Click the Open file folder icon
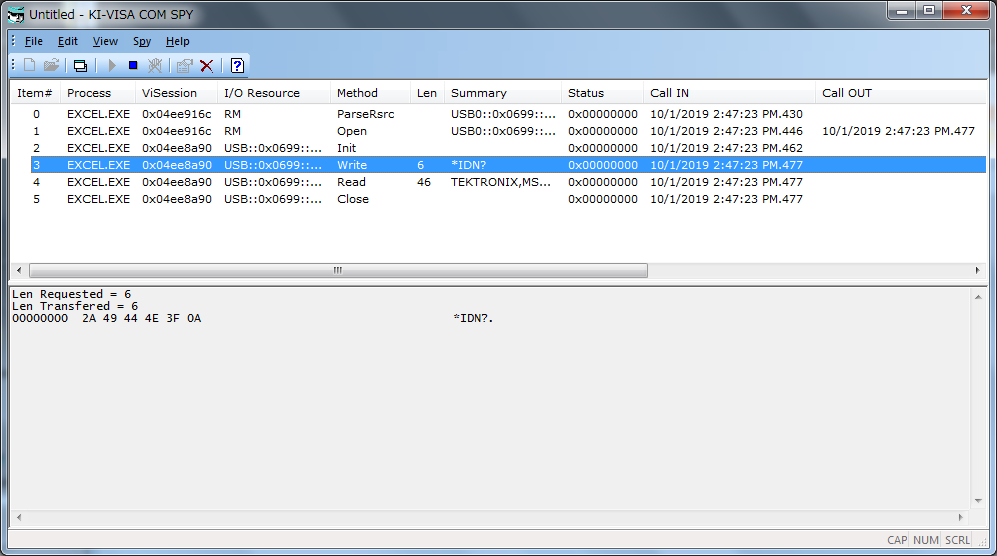Image resolution: width=997 pixels, height=556 pixels. point(51,65)
